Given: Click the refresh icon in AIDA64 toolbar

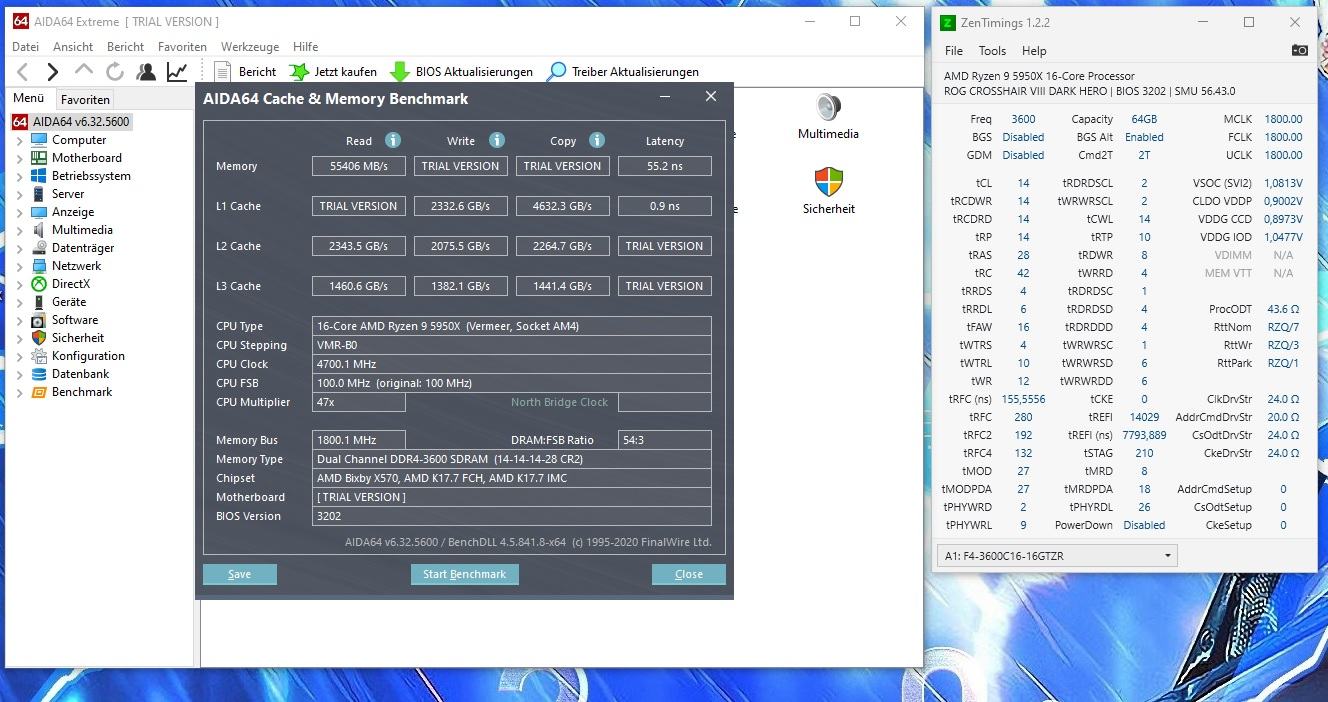Looking at the screenshot, I should (115, 72).
